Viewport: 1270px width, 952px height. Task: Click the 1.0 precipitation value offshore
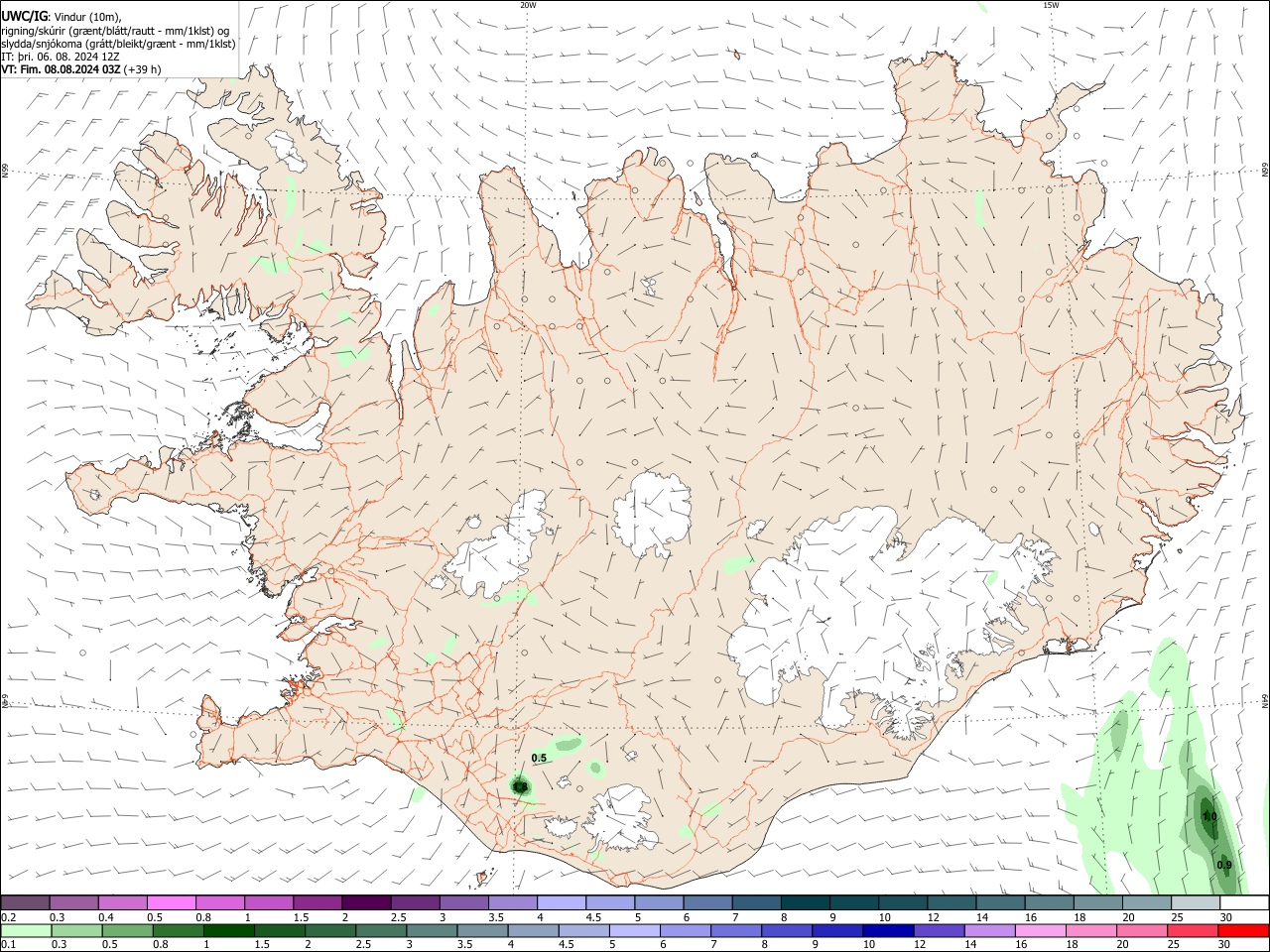pos(1209,816)
